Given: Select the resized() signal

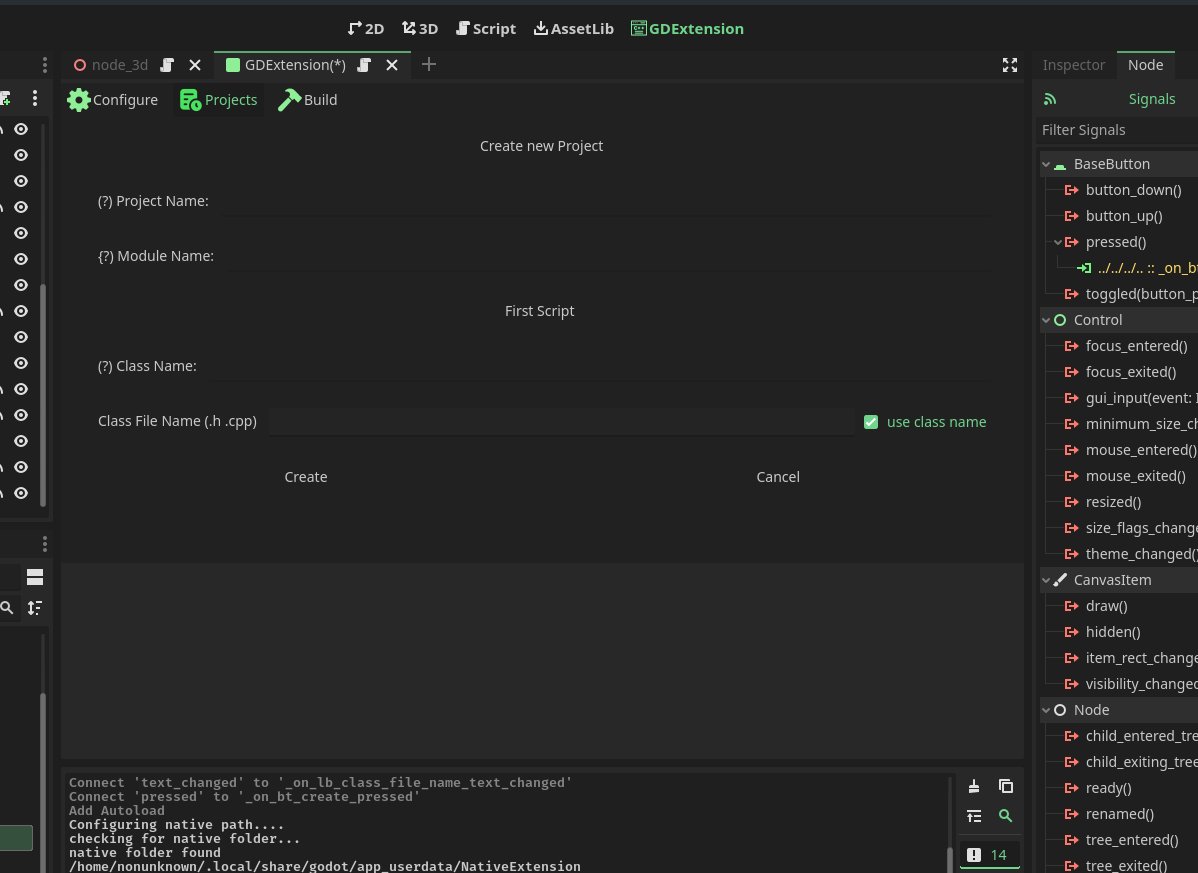Looking at the screenshot, I should [1112, 502].
